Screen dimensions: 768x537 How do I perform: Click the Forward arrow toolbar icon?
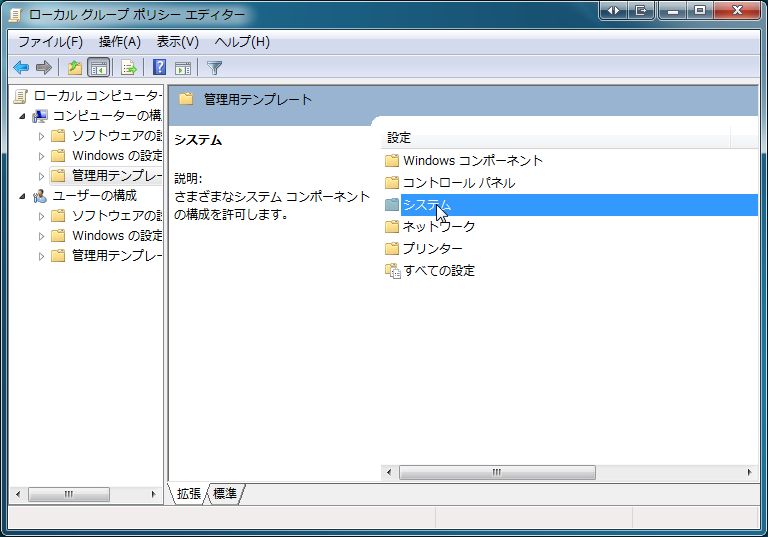pyautogui.click(x=43, y=68)
